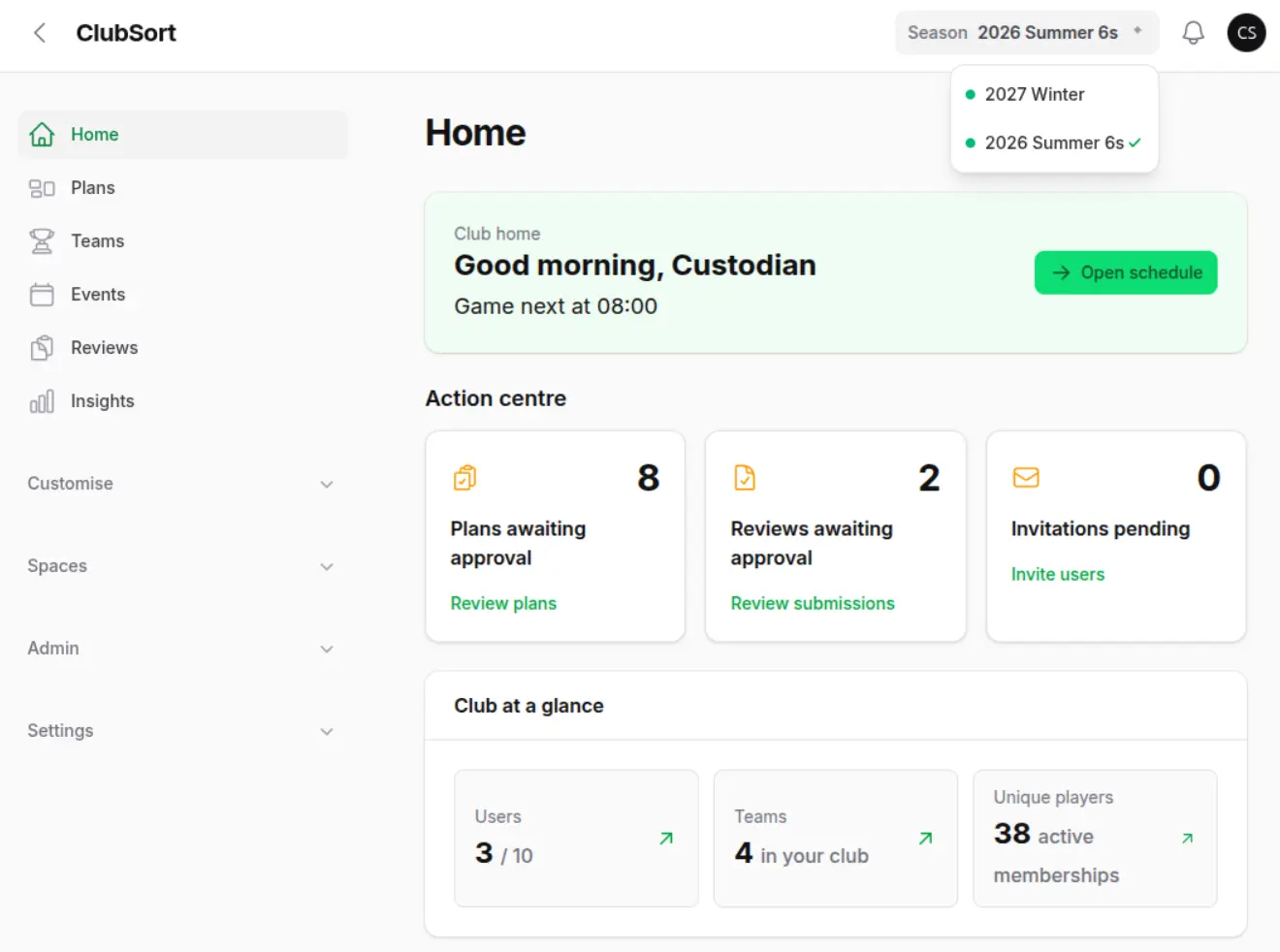1280x952 pixels.
Task: Open Users stat via its arrow icon
Action: pos(666,839)
